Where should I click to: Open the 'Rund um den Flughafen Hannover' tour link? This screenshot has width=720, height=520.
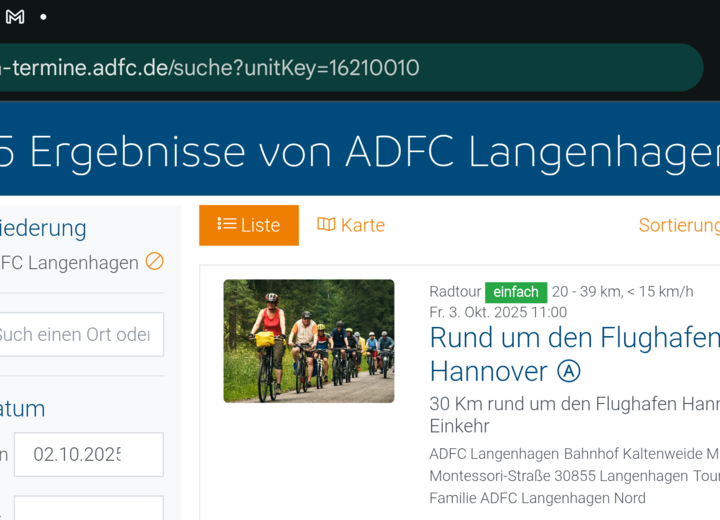[x=574, y=354]
